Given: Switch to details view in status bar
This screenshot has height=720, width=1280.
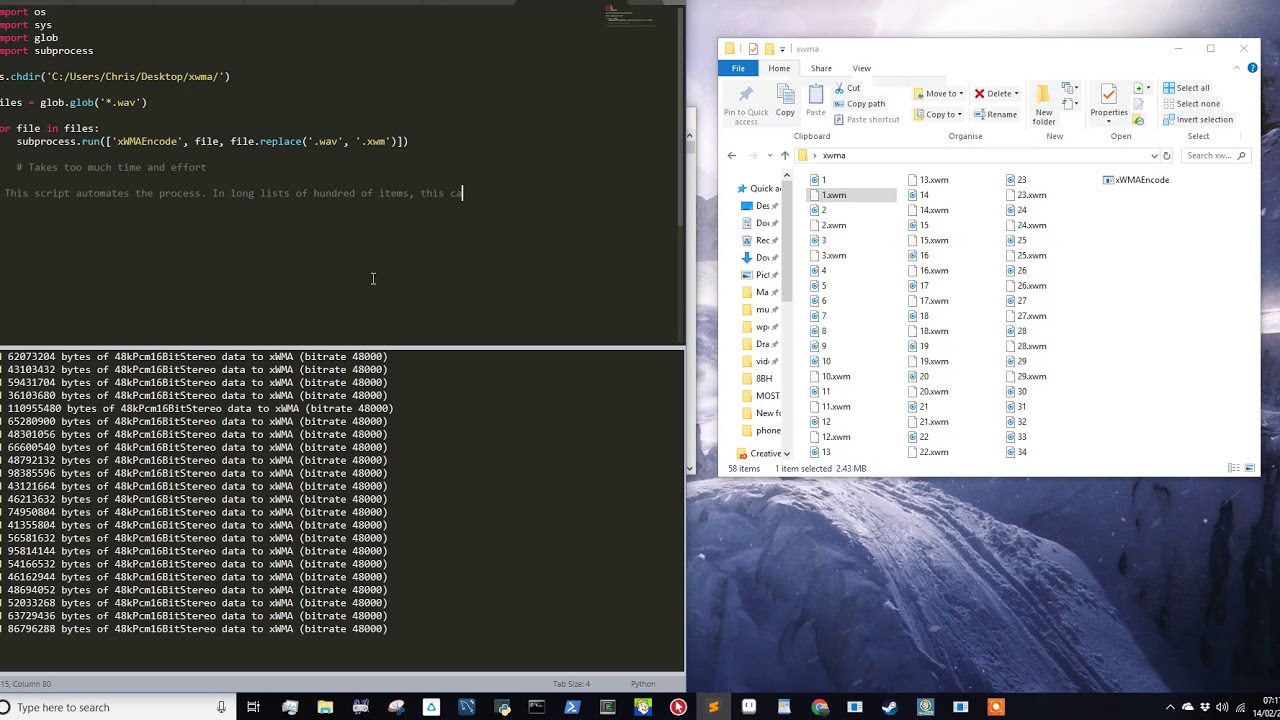Looking at the screenshot, I should point(1234,468).
